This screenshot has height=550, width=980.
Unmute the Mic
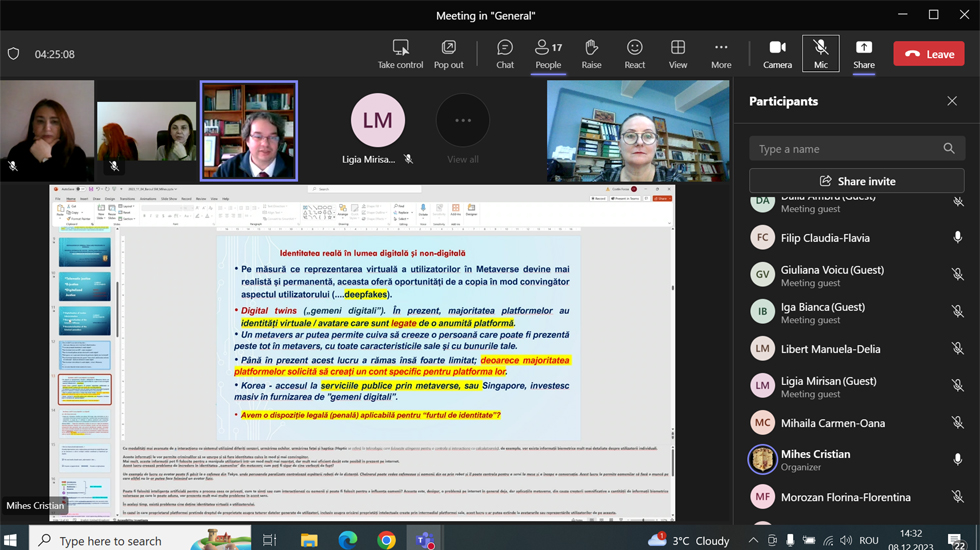pyautogui.click(x=820, y=54)
